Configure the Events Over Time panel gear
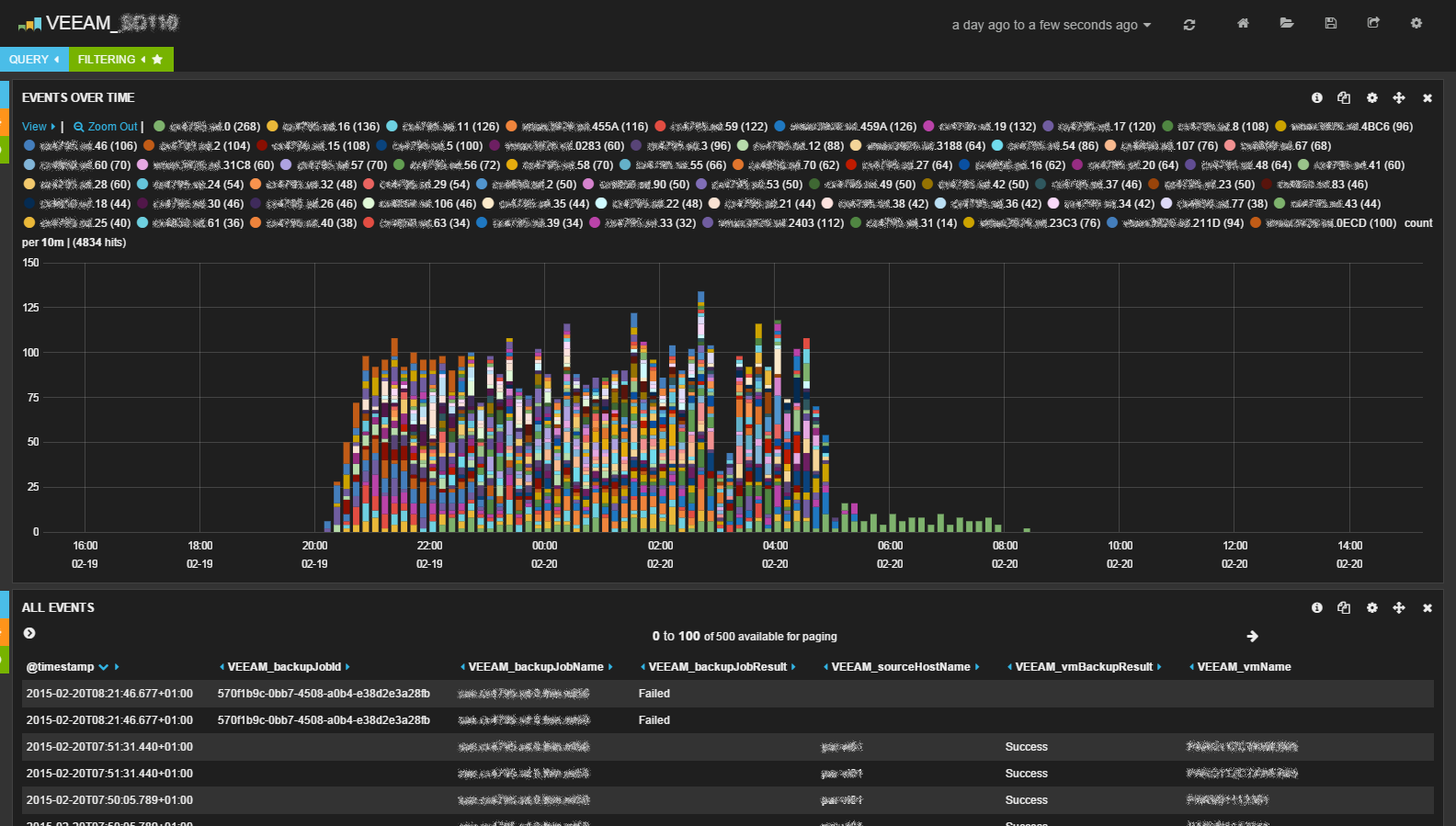Image resolution: width=1456 pixels, height=826 pixels. click(1372, 97)
